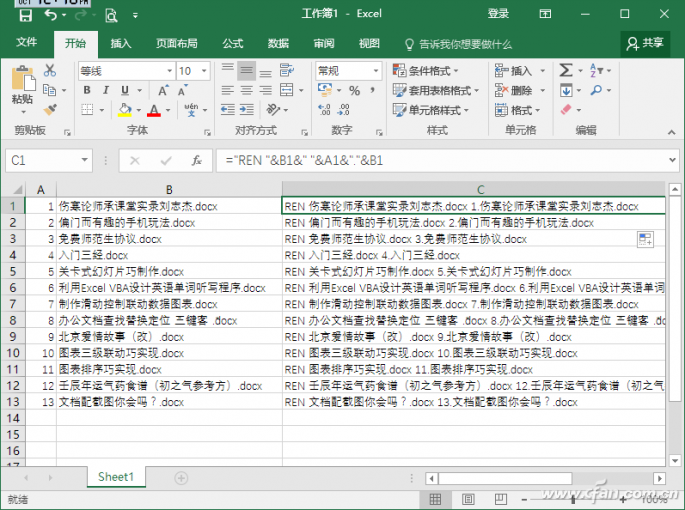
Task: Align text to top of cell
Action: tap(228, 70)
